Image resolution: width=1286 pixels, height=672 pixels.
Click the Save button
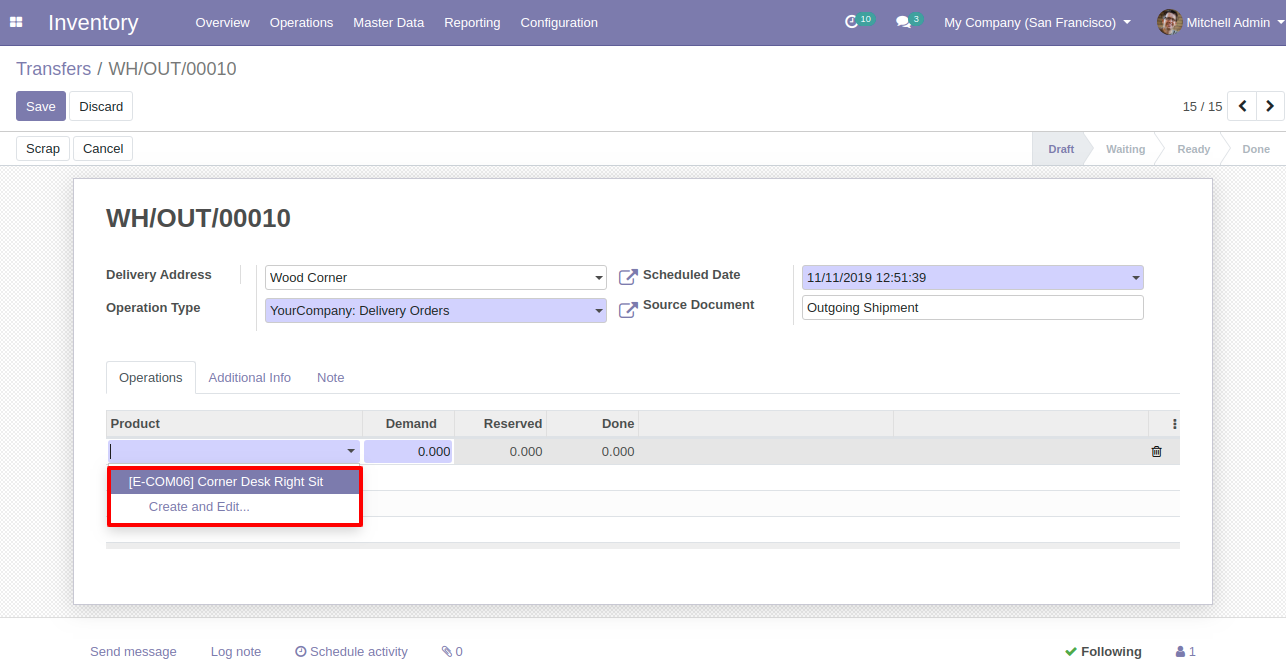[x=41, y=106]
